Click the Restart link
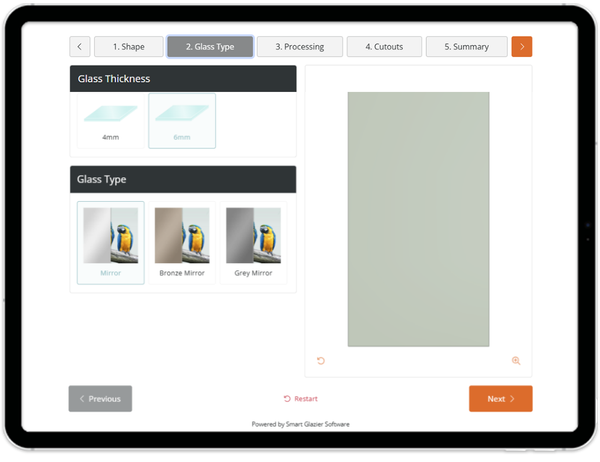The width and height of the screenshot is (600, 462). click(300, 398)
